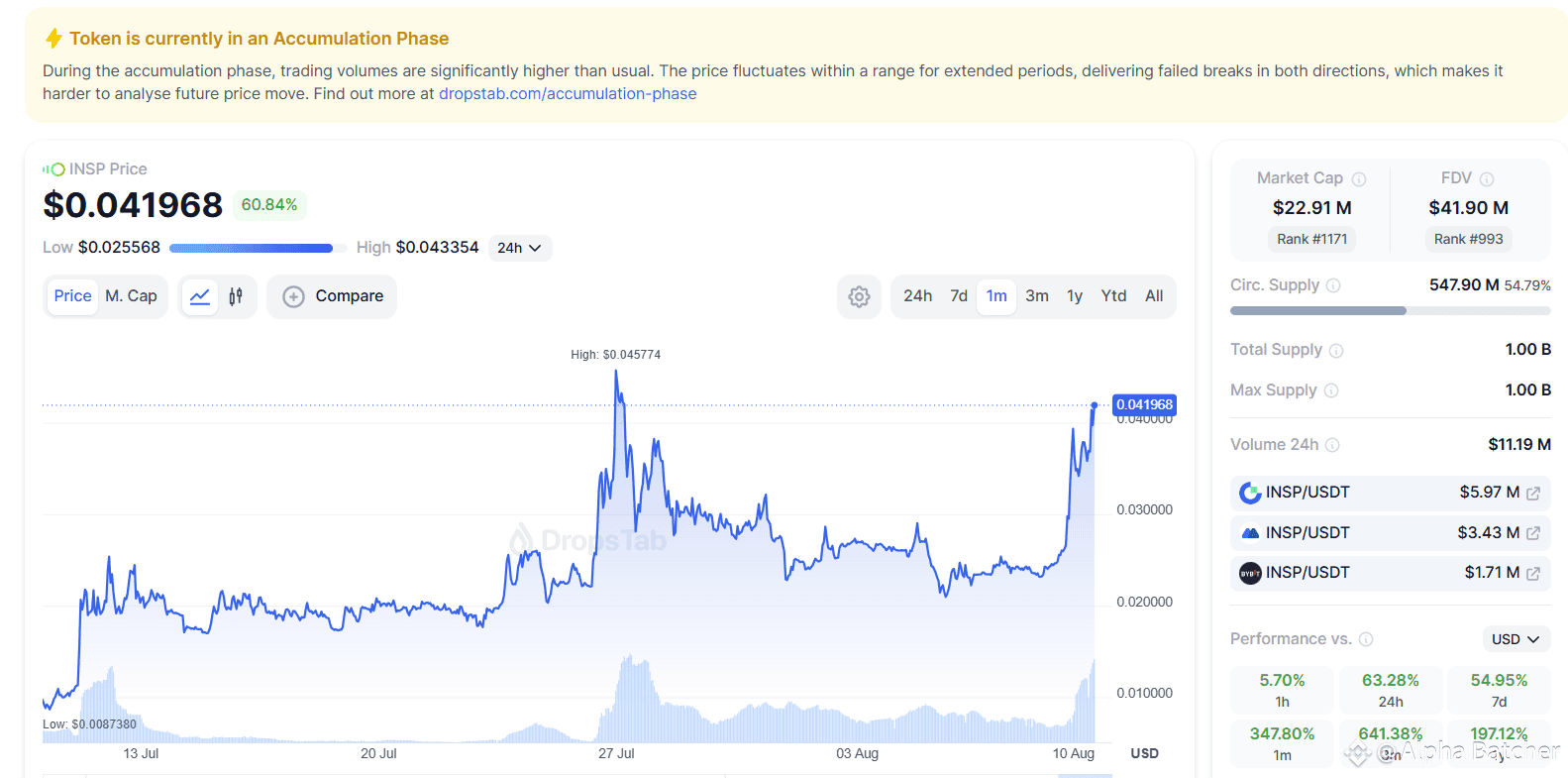Select the M. Cap tab

pyautogui.click(x=131, y=296)
